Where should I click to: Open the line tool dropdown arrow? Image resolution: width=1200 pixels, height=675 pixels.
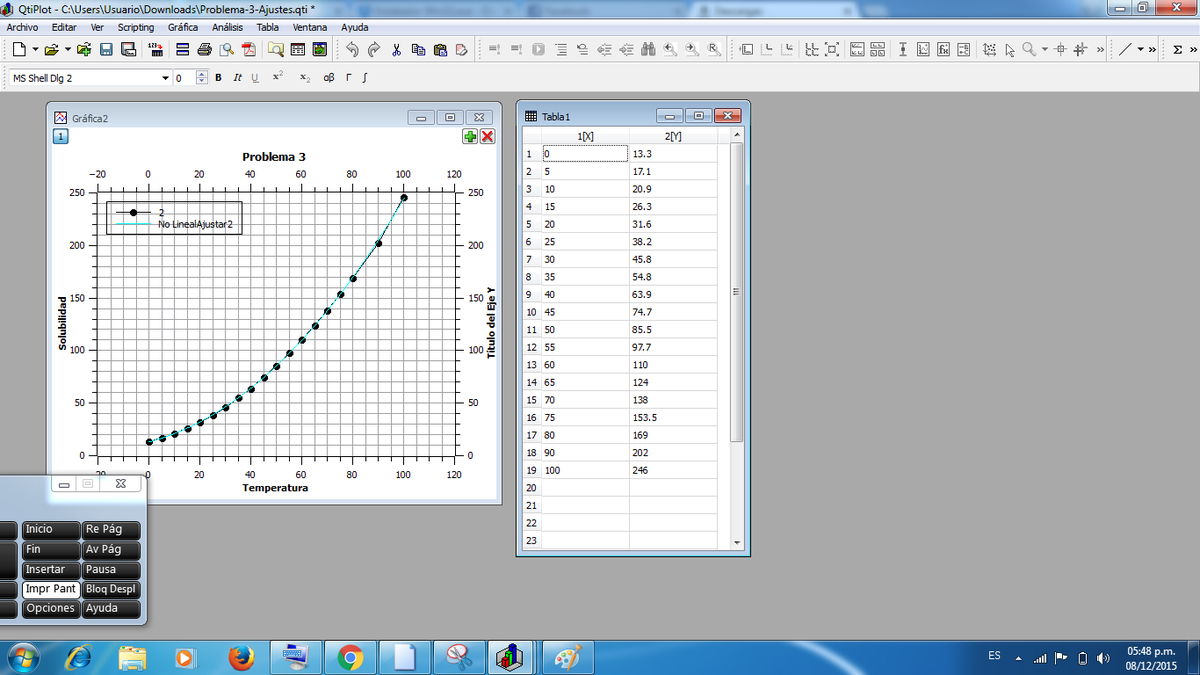[1139, 49]
